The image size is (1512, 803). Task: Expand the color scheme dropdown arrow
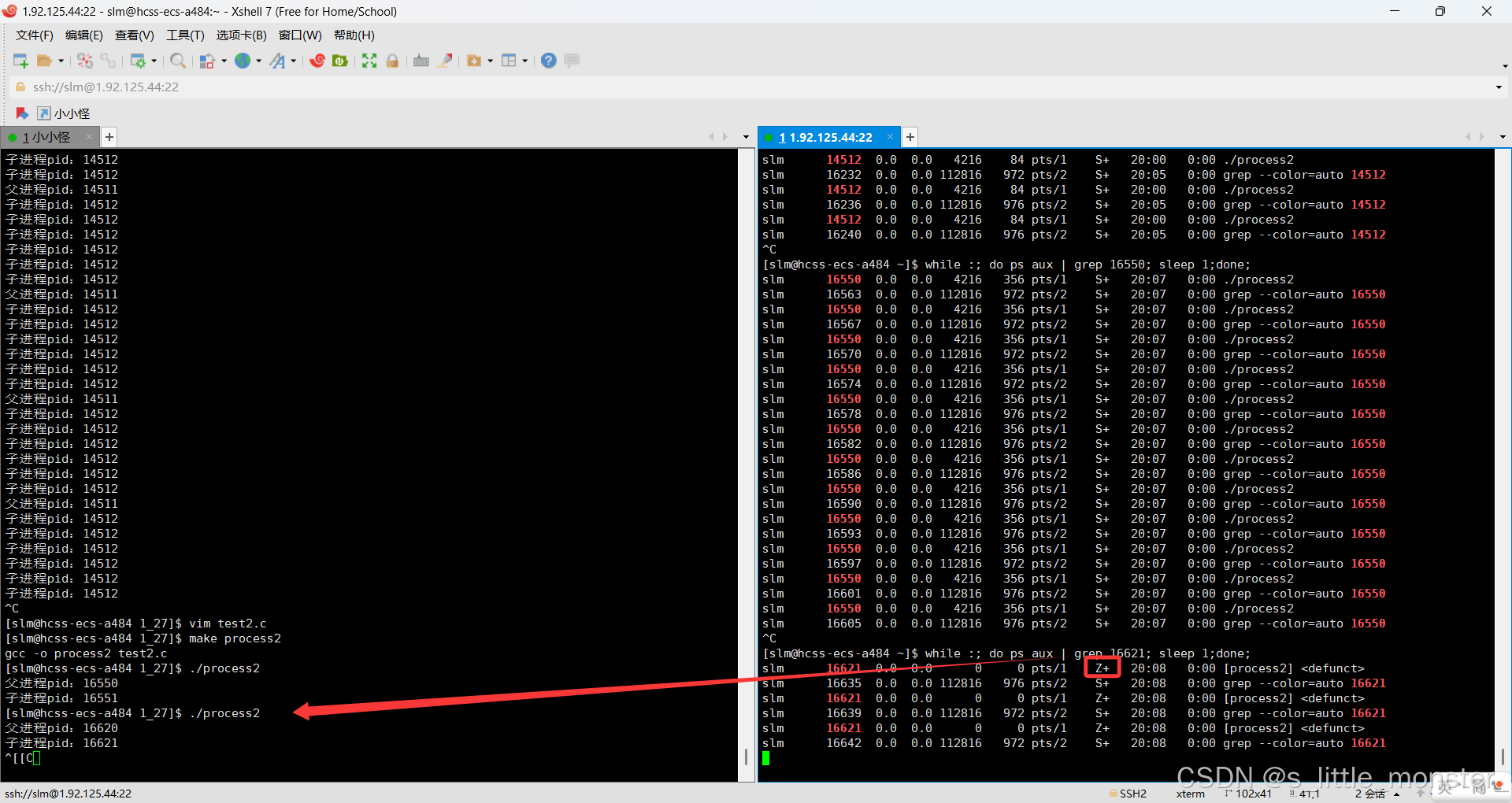pos(224,61)
